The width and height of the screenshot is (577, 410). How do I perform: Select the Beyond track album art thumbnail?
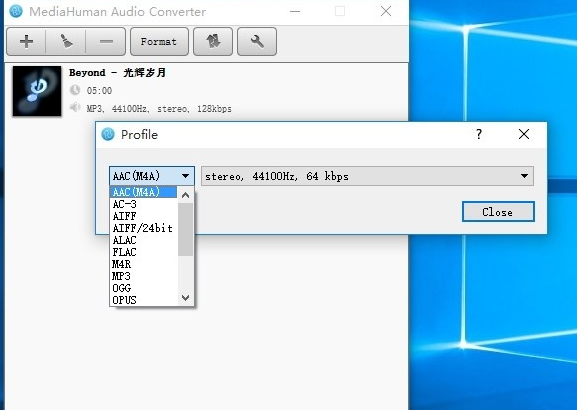point(37,91)
